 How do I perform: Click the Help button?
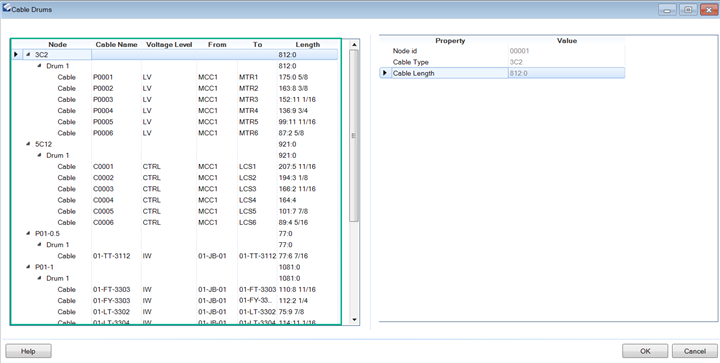pos(28,351)
